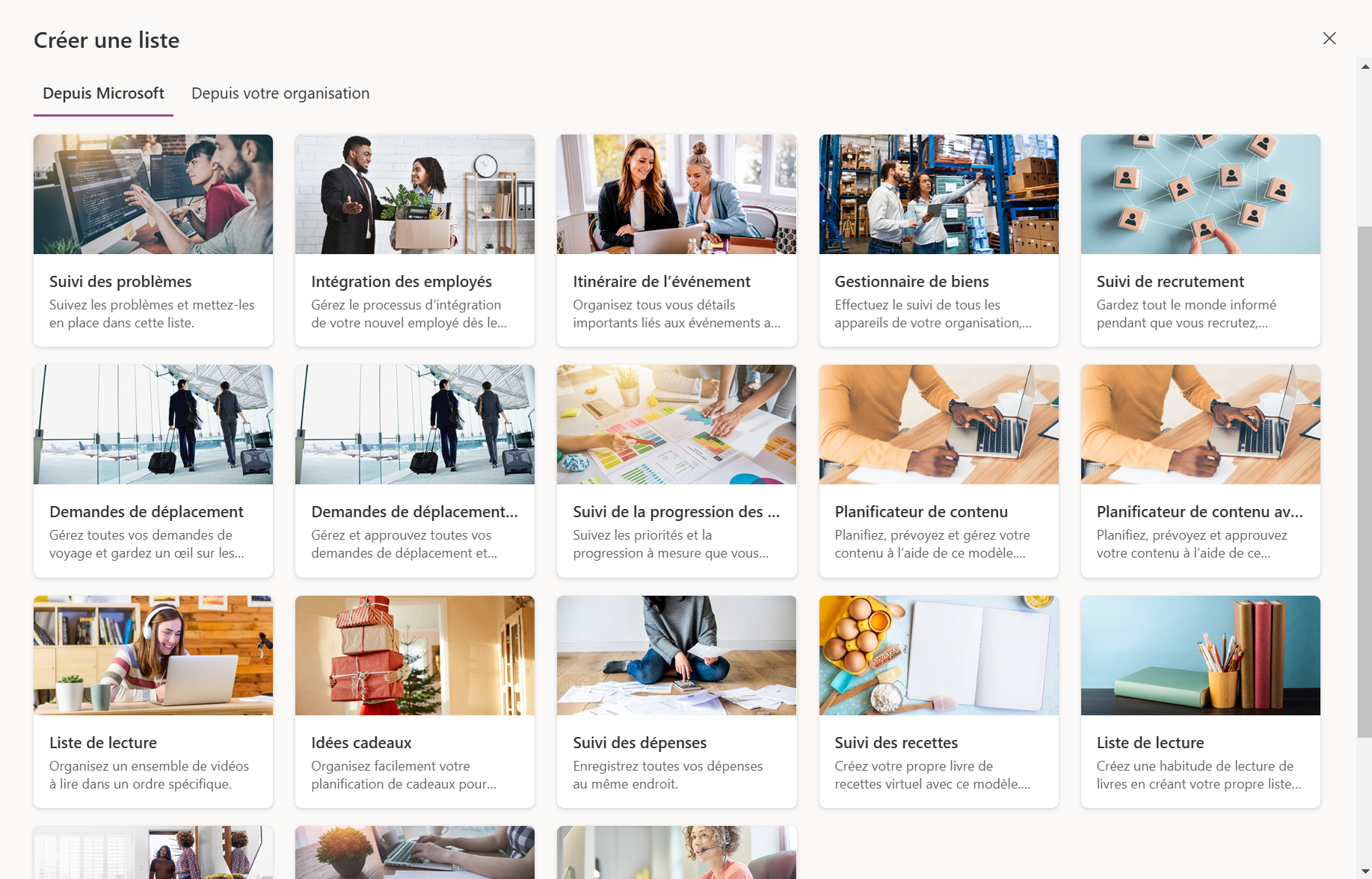Switch to the Depuis Microsoft tab
Image resolution: width=1372 pixels, height=879 pixels.
(x=103, y=93)
